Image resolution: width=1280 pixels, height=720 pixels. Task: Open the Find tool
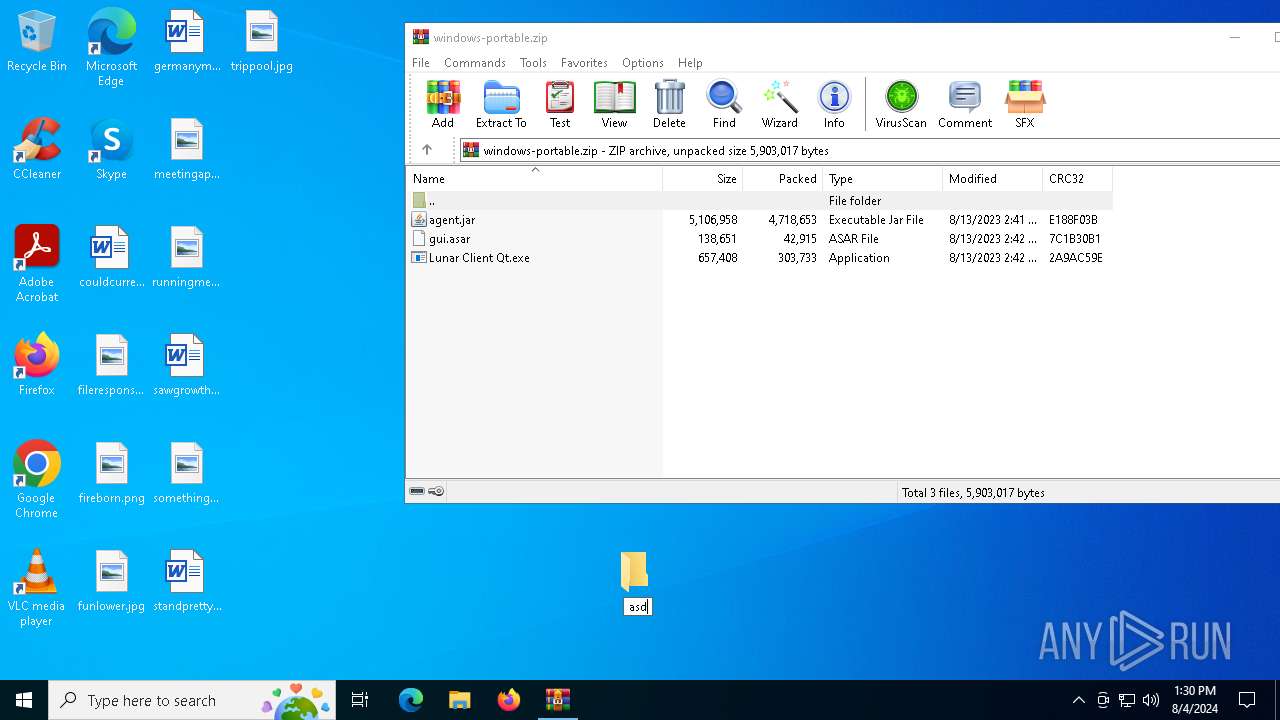[724, 104]
